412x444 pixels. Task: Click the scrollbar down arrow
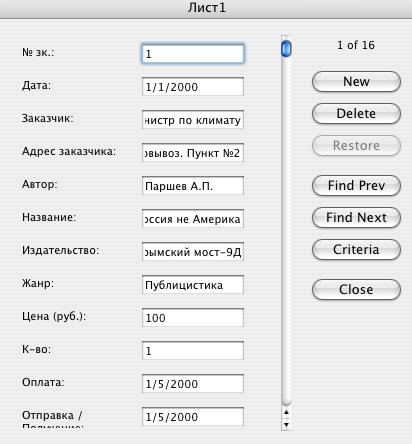point(286,425)
